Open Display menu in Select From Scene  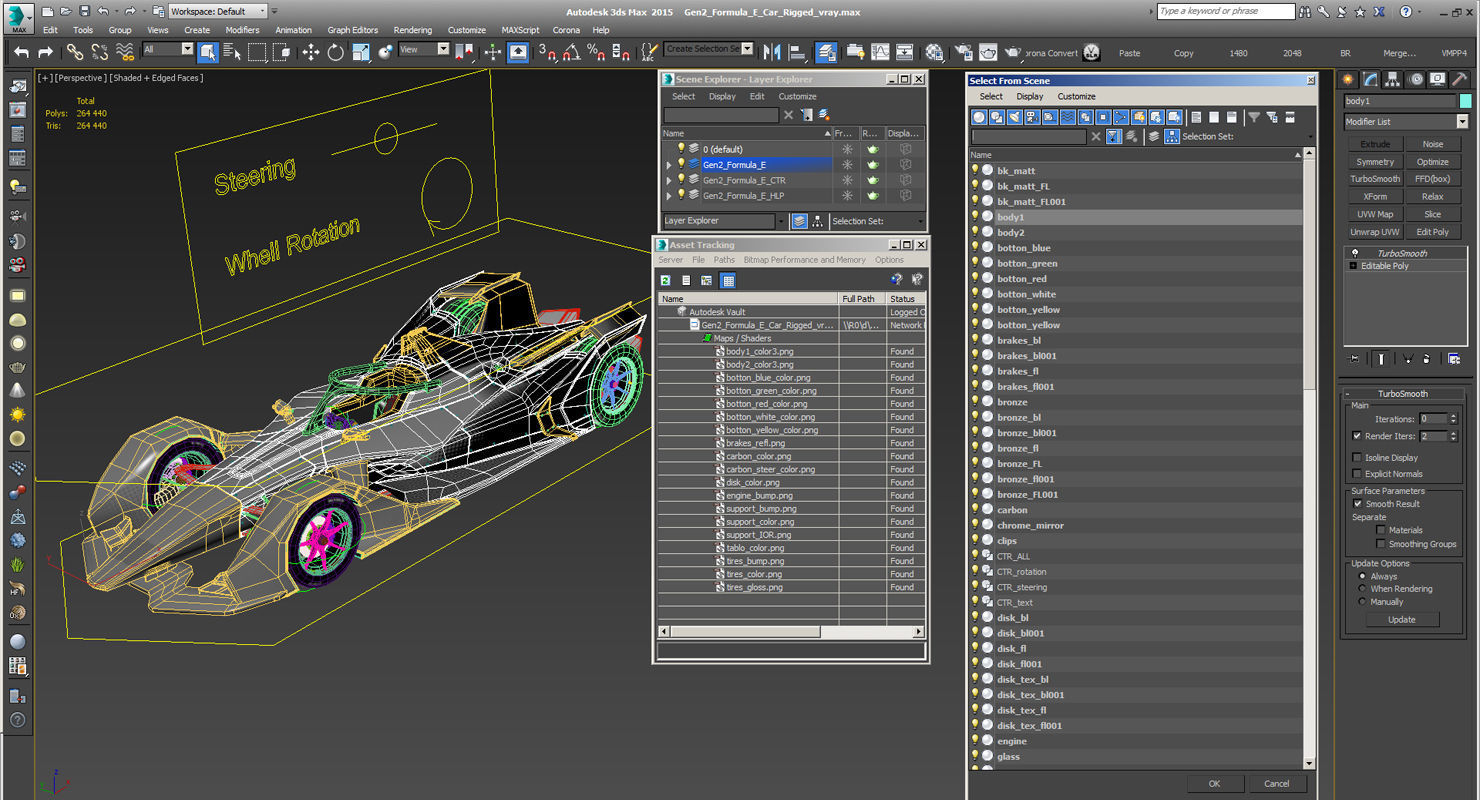(1030, 97)
